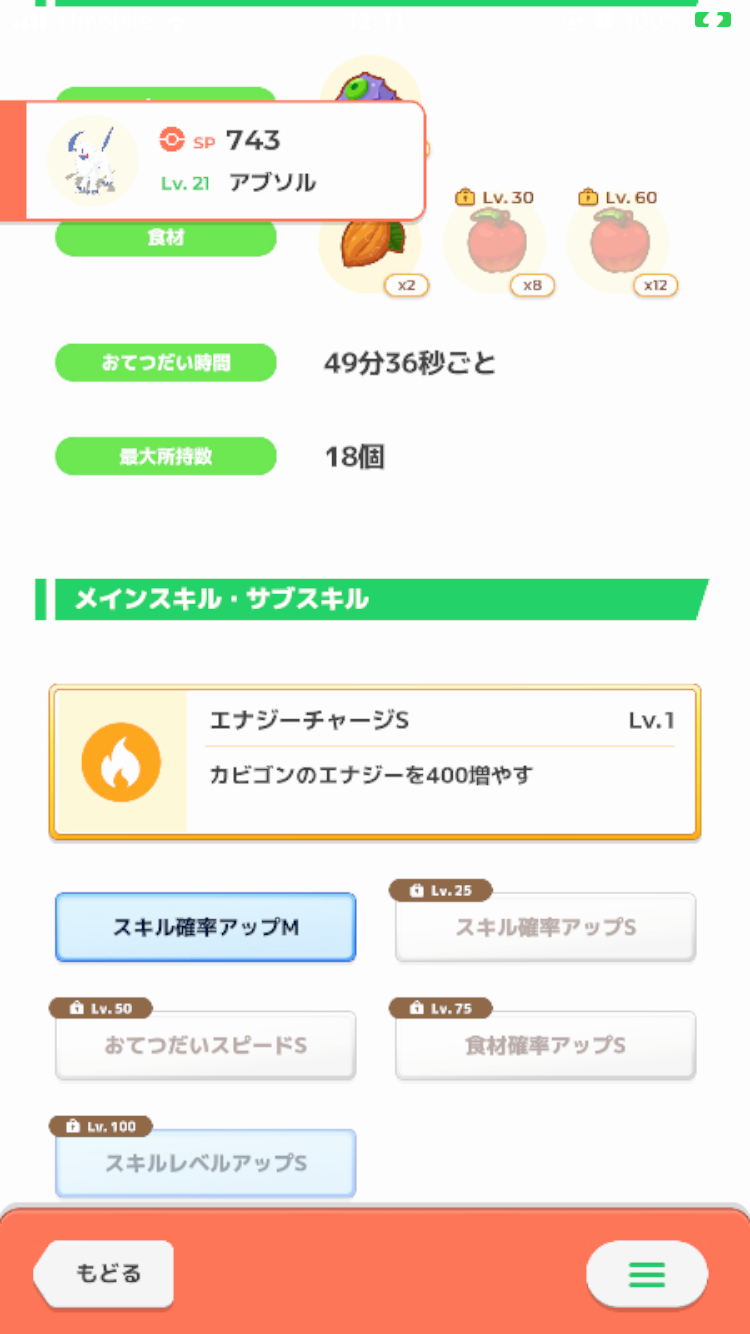Tap the locked Lv. 30 apple ingredient
The width and height of the screenshot is (750, 1334).
pos(494,243)
